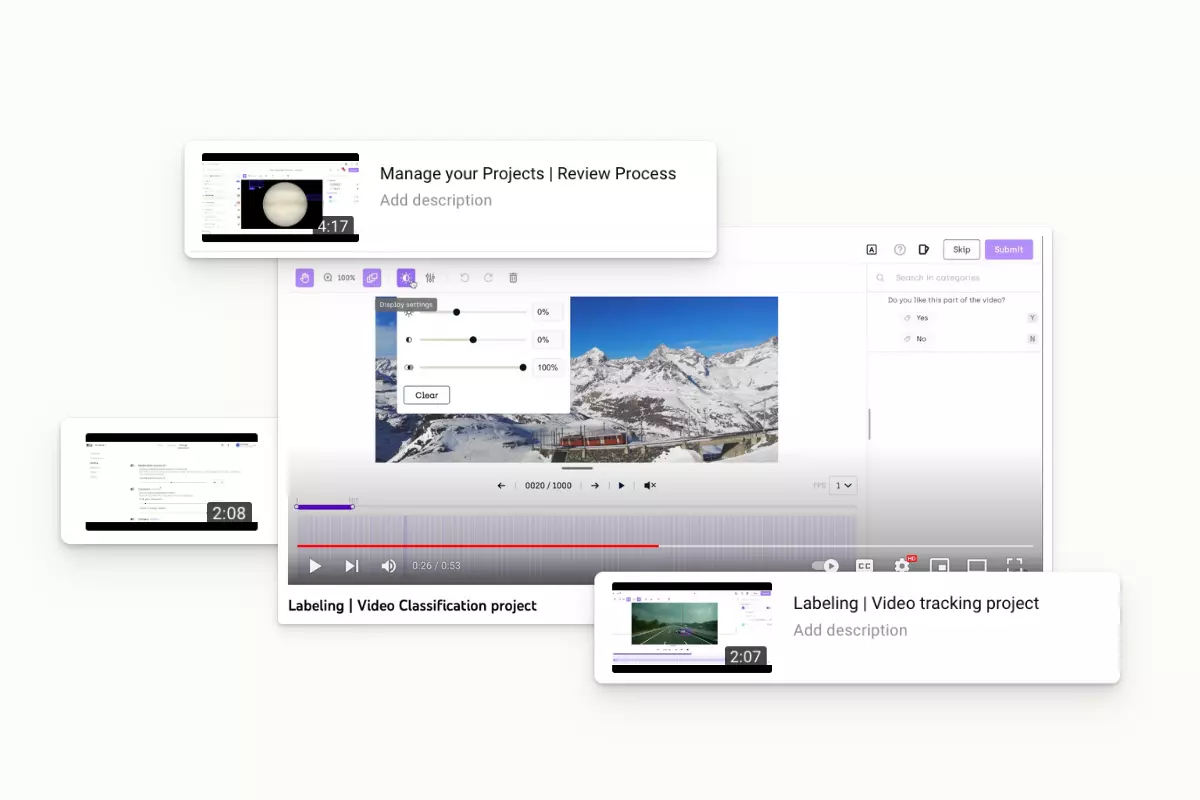Click the category panel scrollbar
Image resolution: width=1200 pixels, height=800 pixels.
(x=869, y=424)
